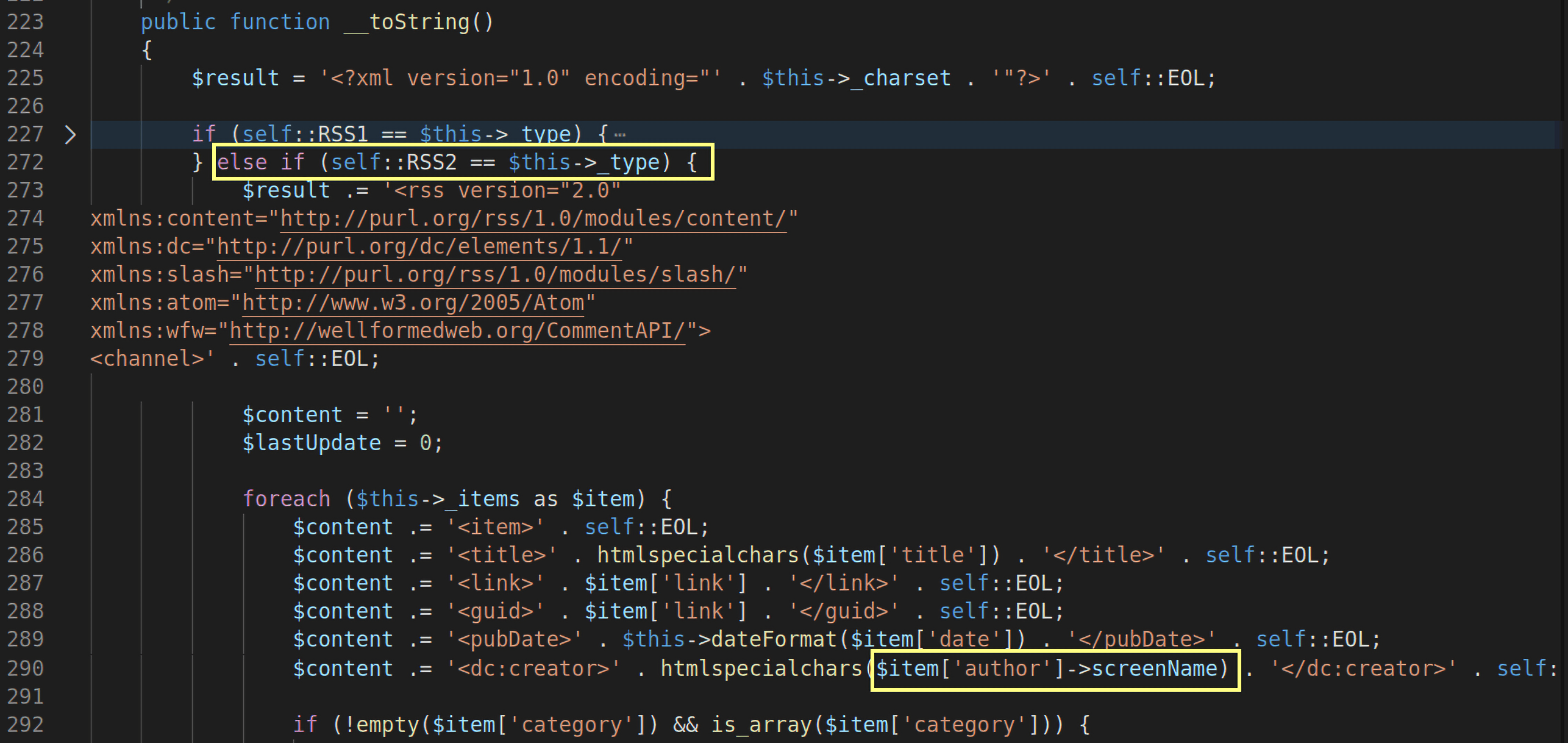Click the '<link>' string on line 287
Screen dimensions: 1568x743
tap(496, 583)
